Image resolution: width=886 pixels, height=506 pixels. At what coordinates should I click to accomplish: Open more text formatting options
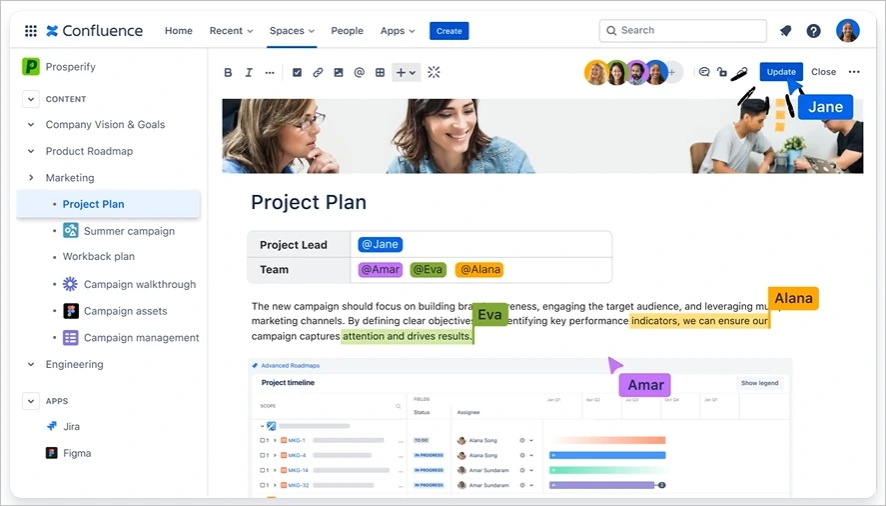(x=270, y=72)
